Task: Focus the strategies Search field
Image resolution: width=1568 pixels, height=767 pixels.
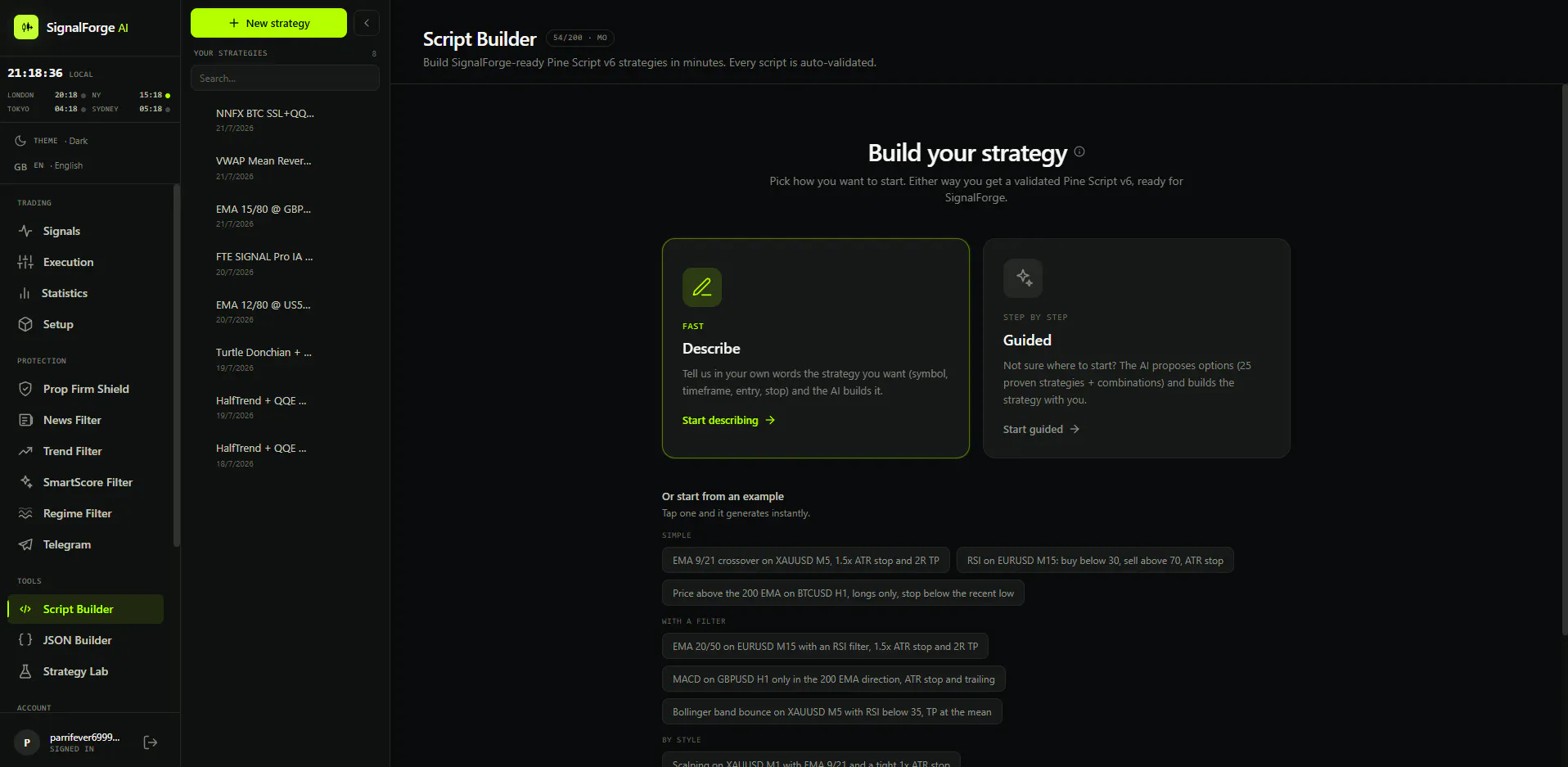Action: (x=285, y=79)
